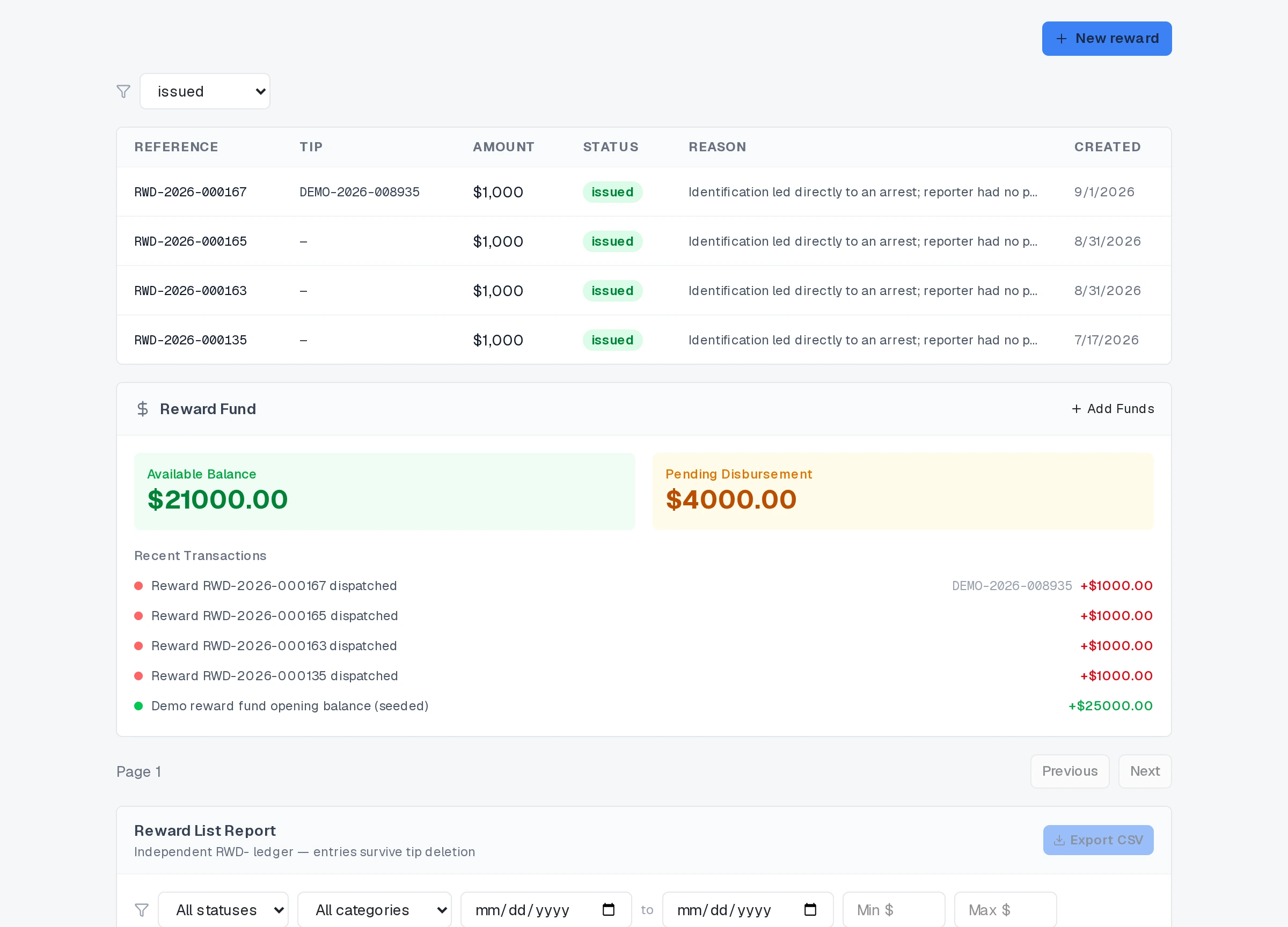Click the Min $ input field
The width and height of the screenshot is (1288, 927).
coord(894,910)
